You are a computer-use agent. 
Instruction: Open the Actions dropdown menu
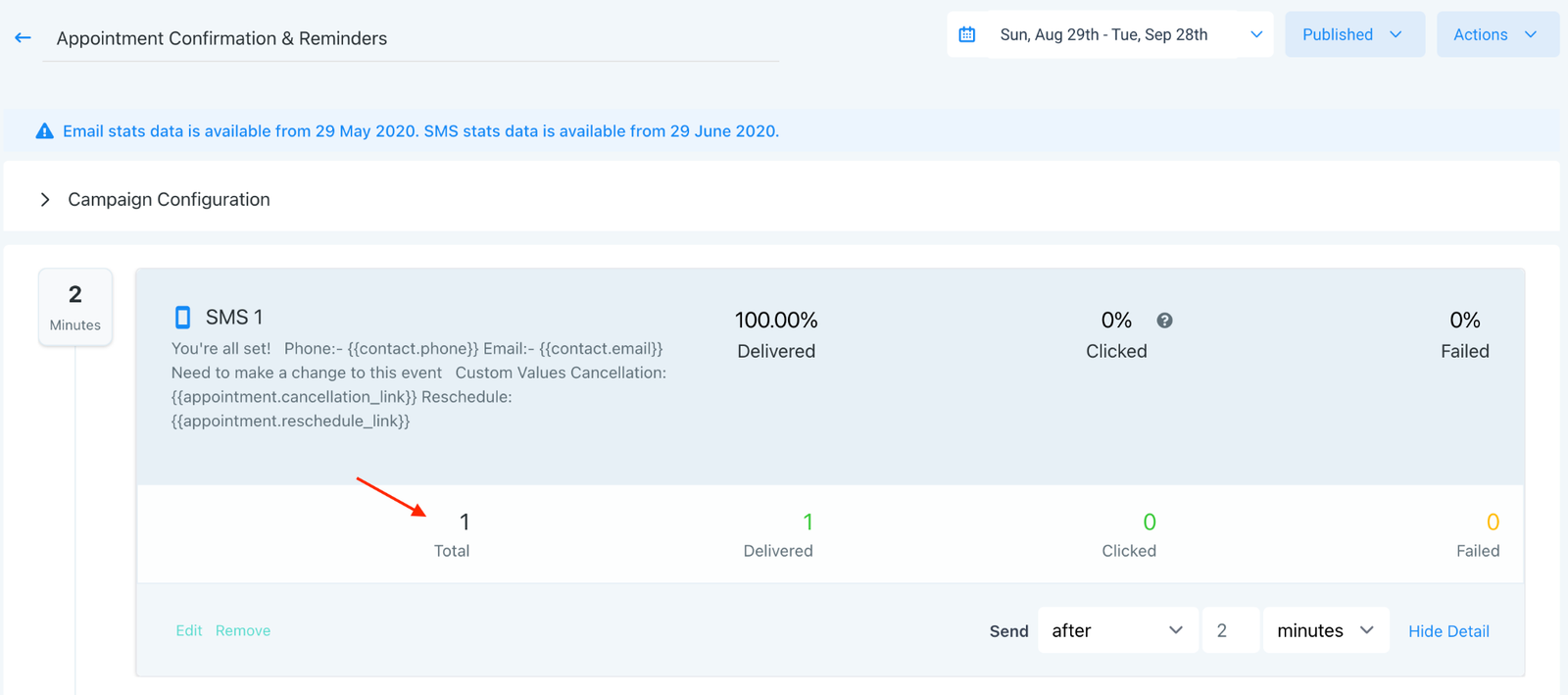[1495, 34]
